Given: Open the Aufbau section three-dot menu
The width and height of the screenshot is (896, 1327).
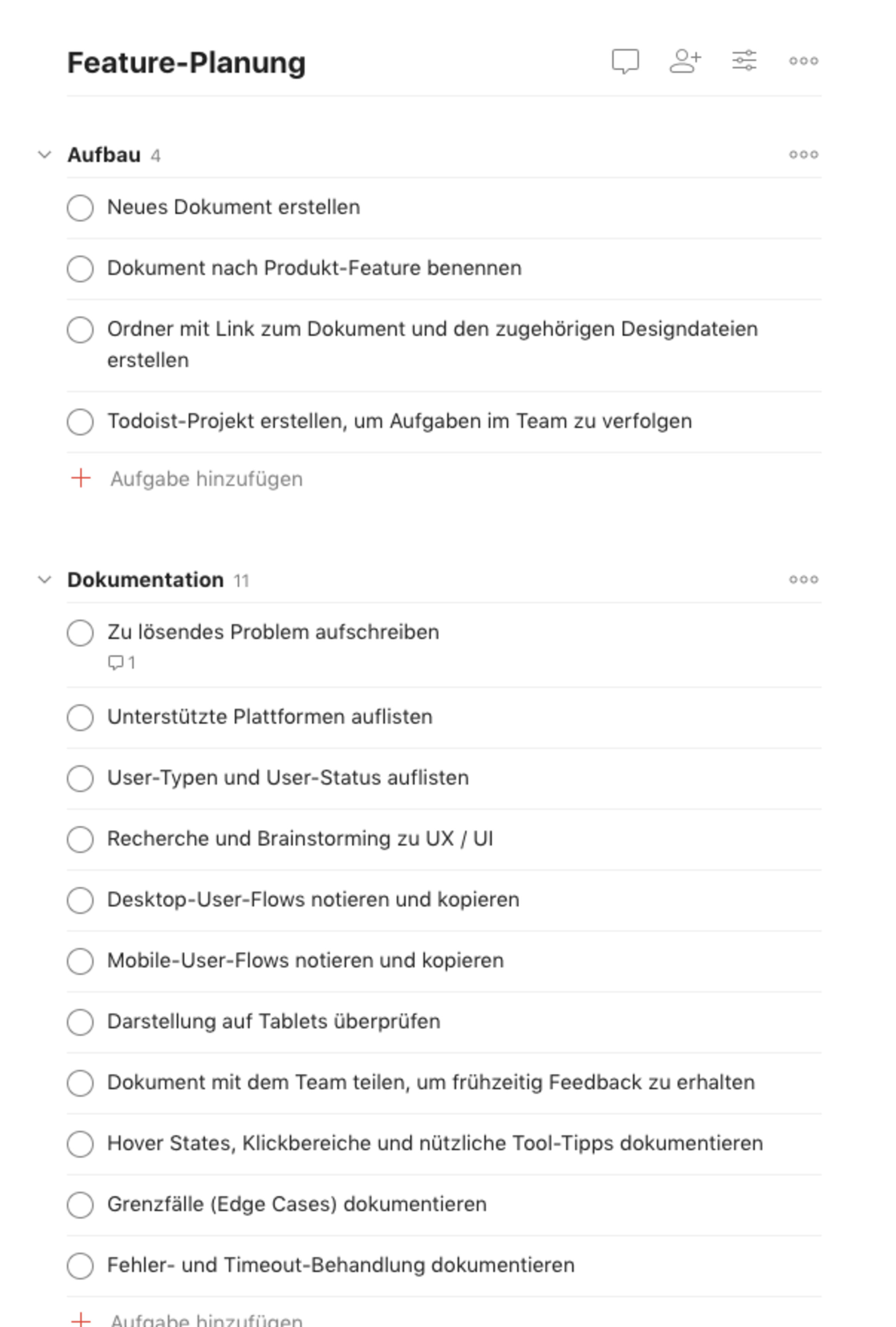Looking at the screenshot, I should pyautogui.click(x=804, y=154).
